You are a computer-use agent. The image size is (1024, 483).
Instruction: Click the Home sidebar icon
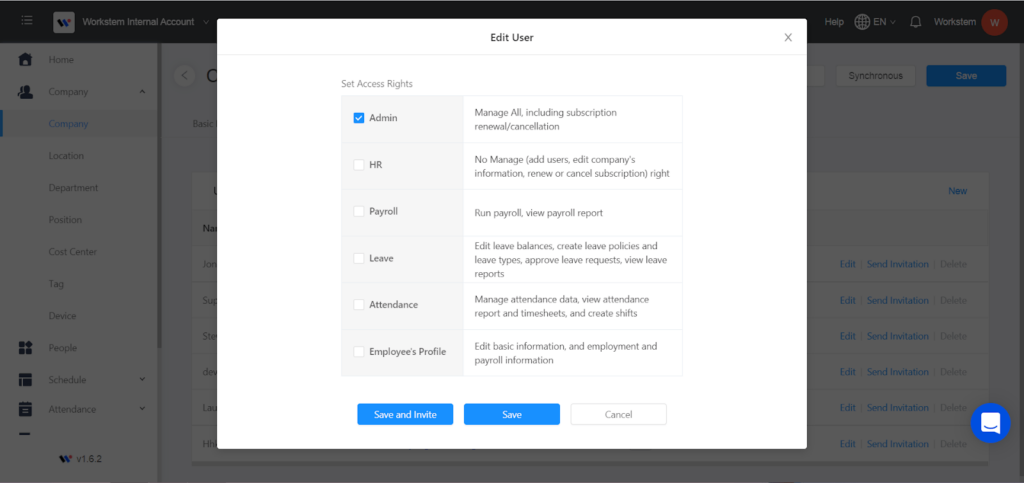tap(26, 60)
